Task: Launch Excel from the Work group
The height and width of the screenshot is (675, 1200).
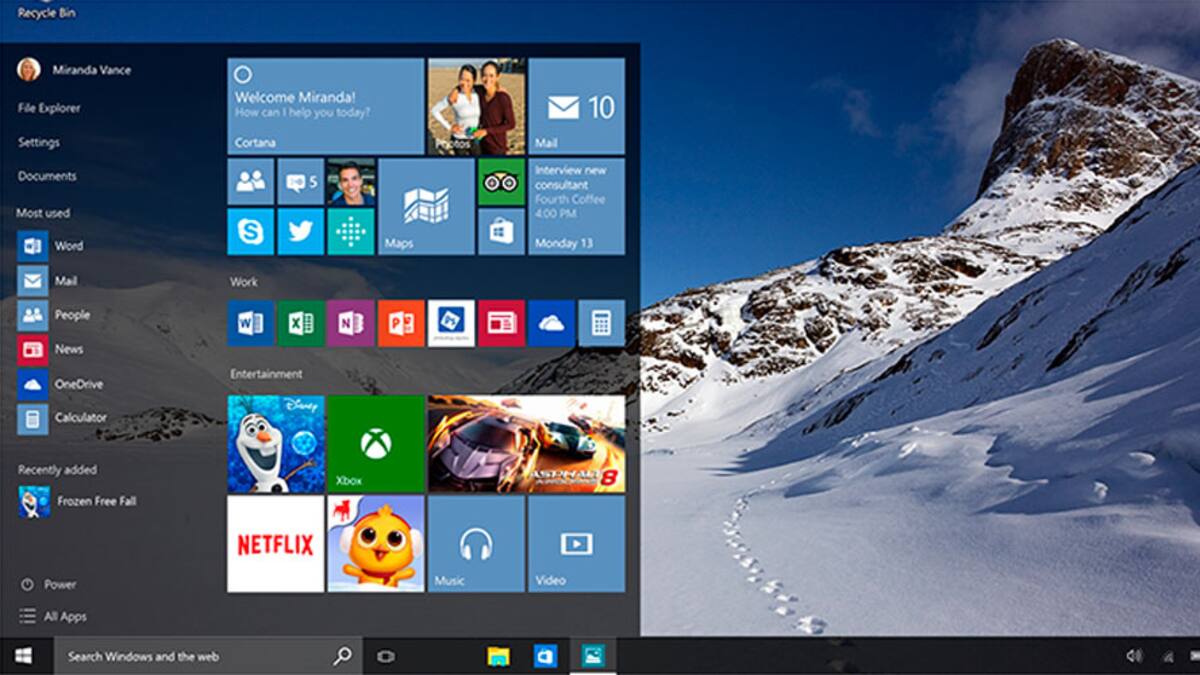Action: [x=300, y=323]
